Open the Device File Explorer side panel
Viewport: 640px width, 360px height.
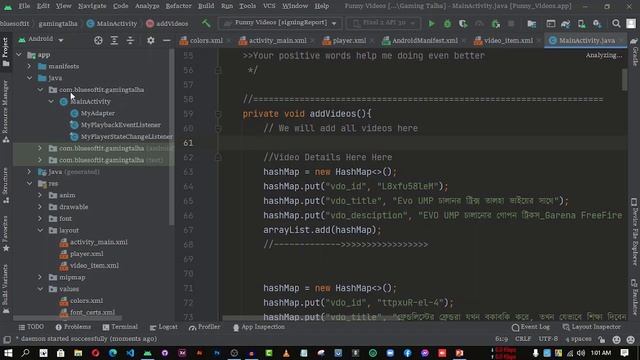(634, 232)
